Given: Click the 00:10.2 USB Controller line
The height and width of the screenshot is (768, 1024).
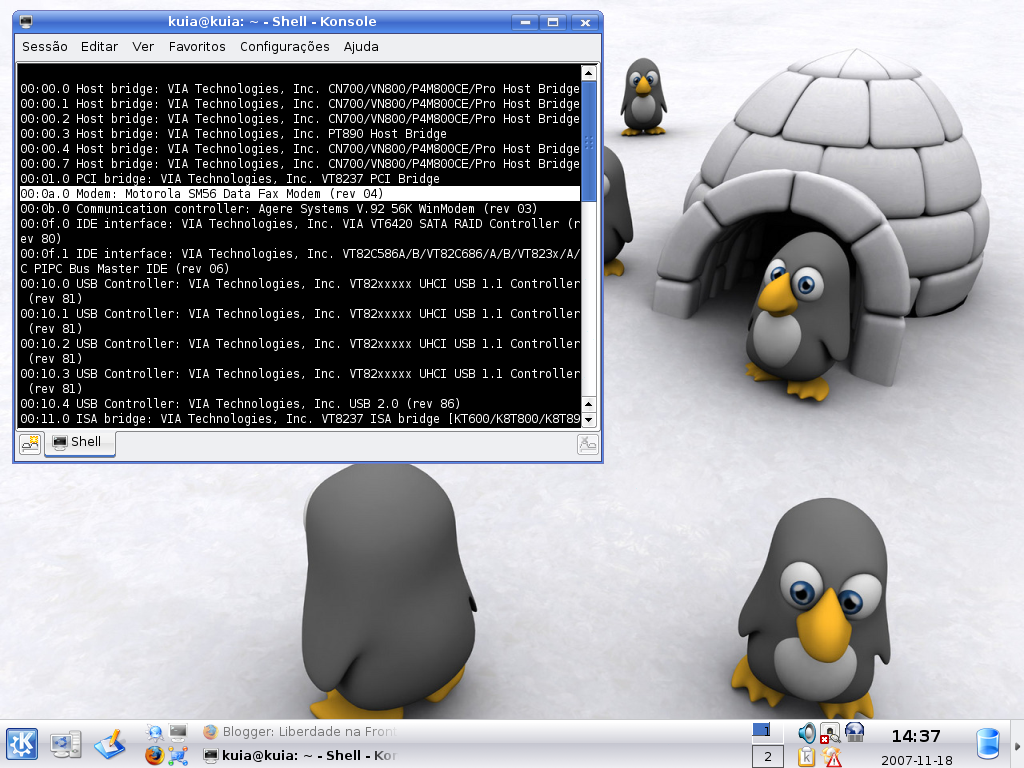Looking at the screenshot, I should 300,351.
